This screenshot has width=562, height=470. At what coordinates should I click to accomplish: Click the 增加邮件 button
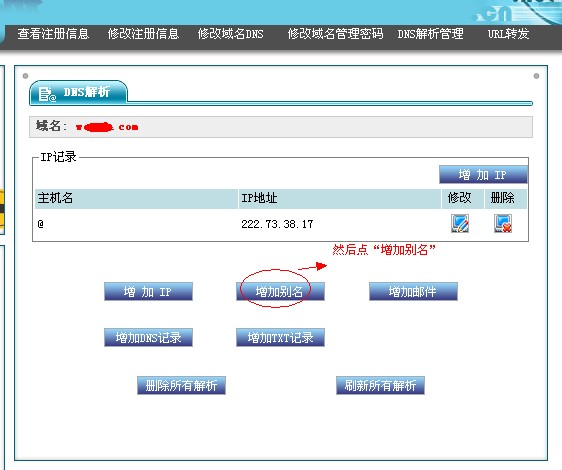[x=413, y=291]
